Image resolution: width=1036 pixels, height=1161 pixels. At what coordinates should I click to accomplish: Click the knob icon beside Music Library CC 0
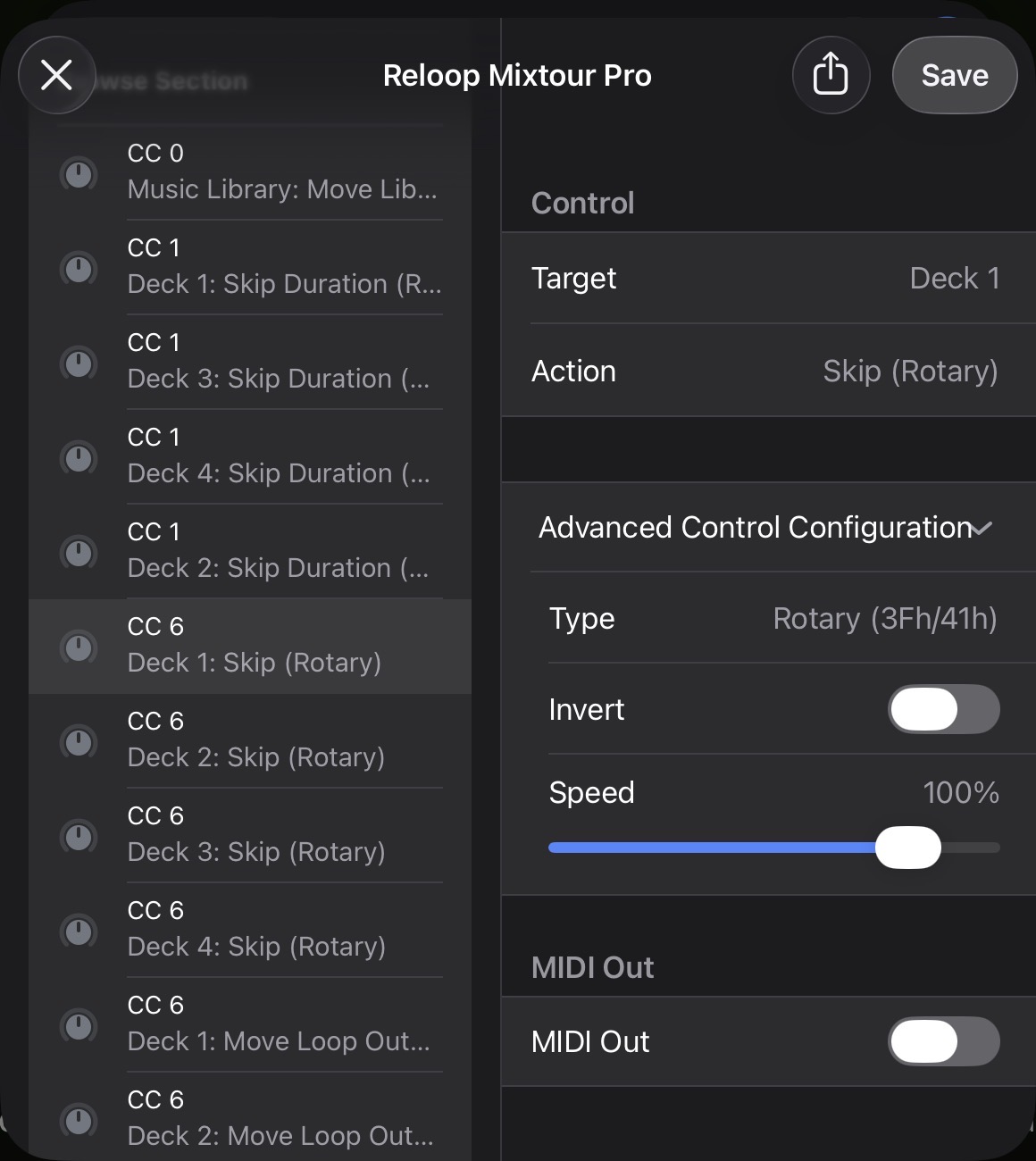79,173
